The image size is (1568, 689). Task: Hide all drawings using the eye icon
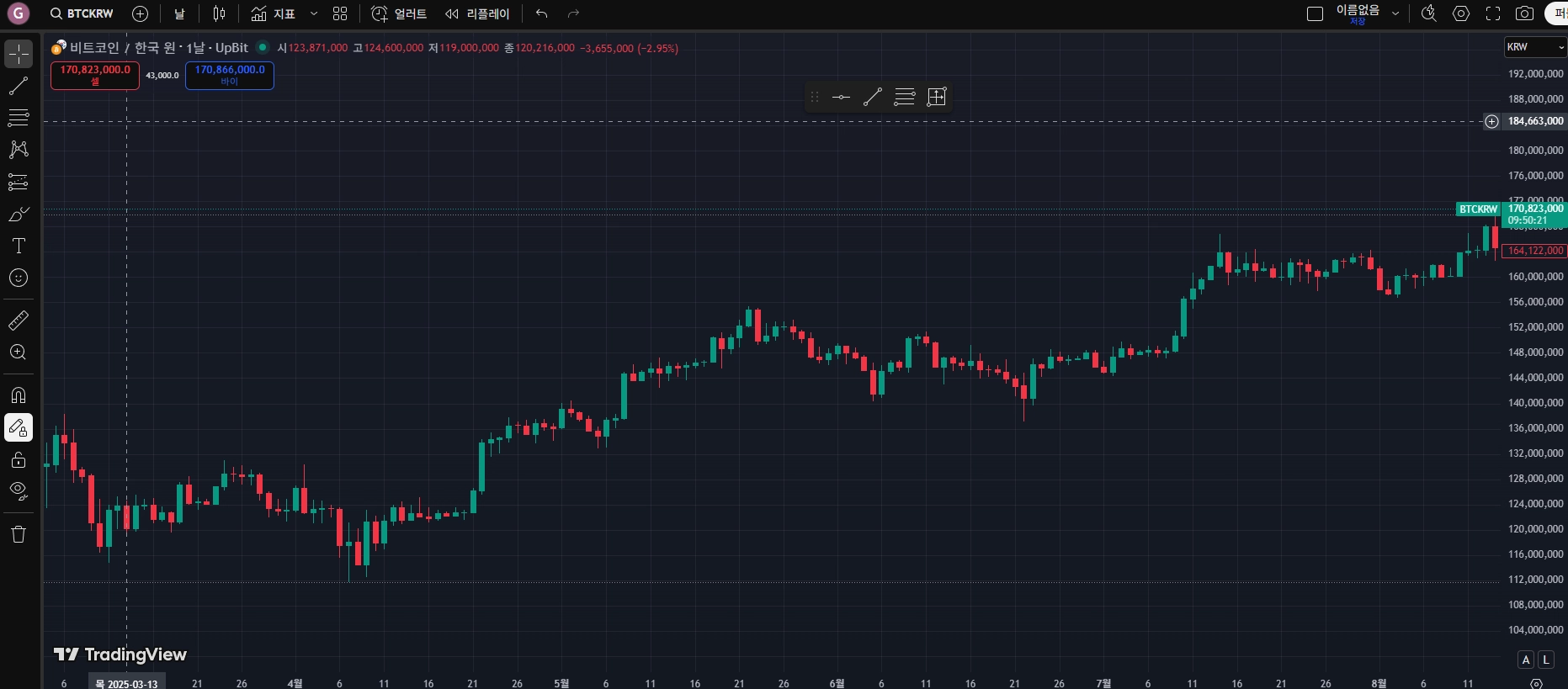pos(19,490)
